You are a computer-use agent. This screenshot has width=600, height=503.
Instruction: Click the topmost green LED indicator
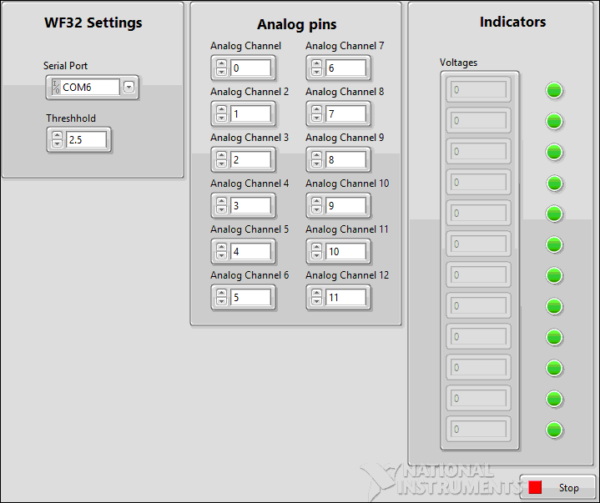pyautogui.click(x=554, y=91)
